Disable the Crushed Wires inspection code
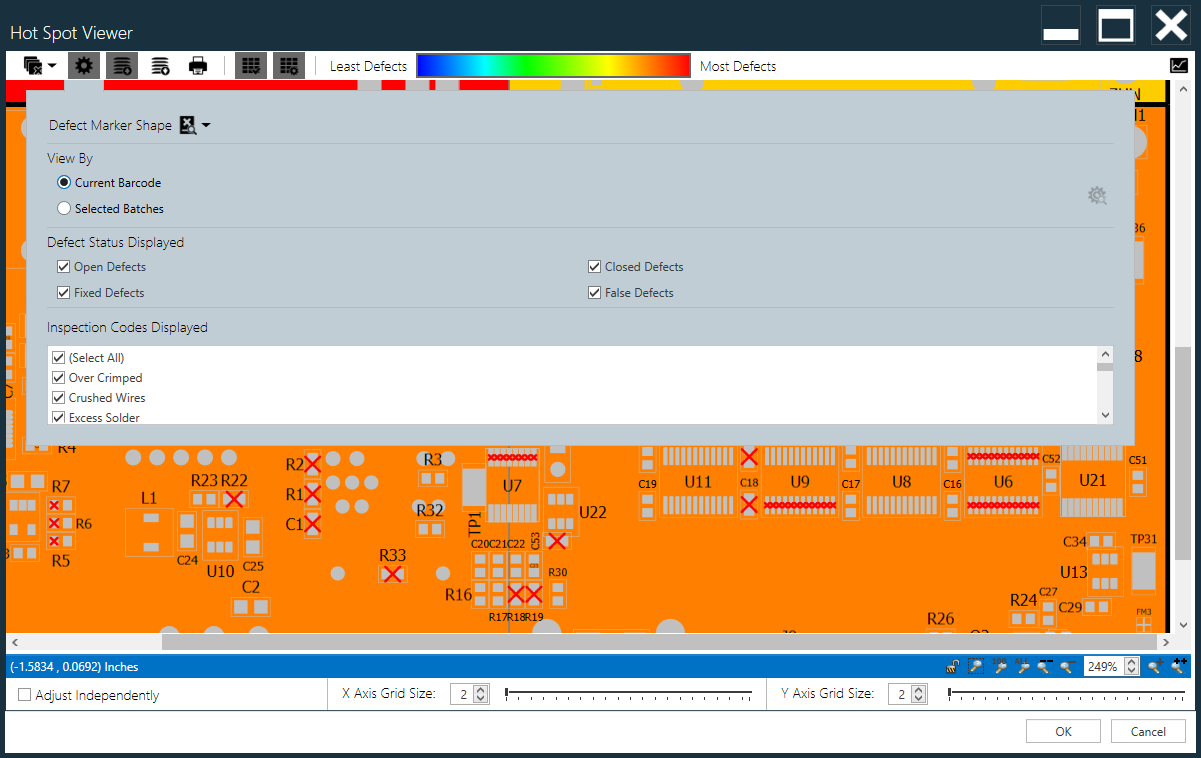1201x758 pixels. (58, 397)
